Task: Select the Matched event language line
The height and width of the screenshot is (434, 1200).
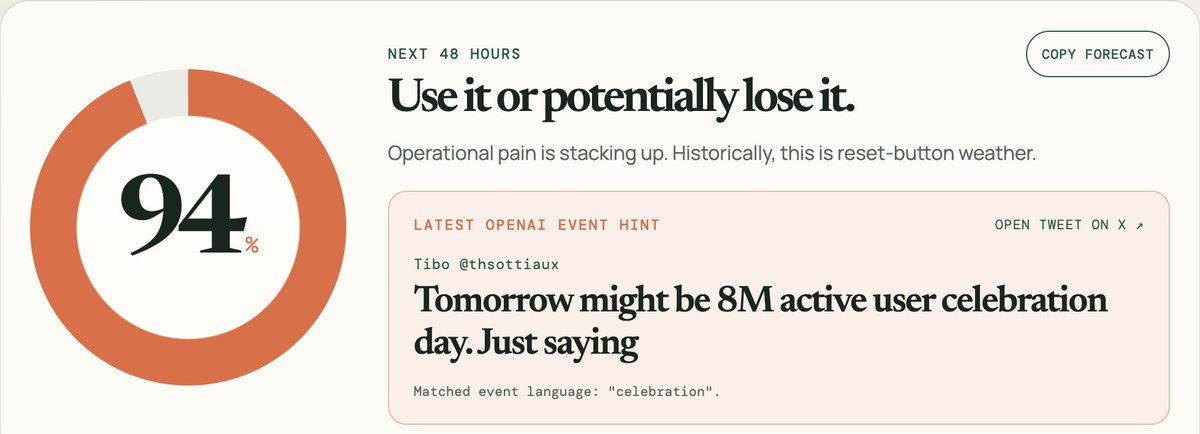Action: pos(566,391)
